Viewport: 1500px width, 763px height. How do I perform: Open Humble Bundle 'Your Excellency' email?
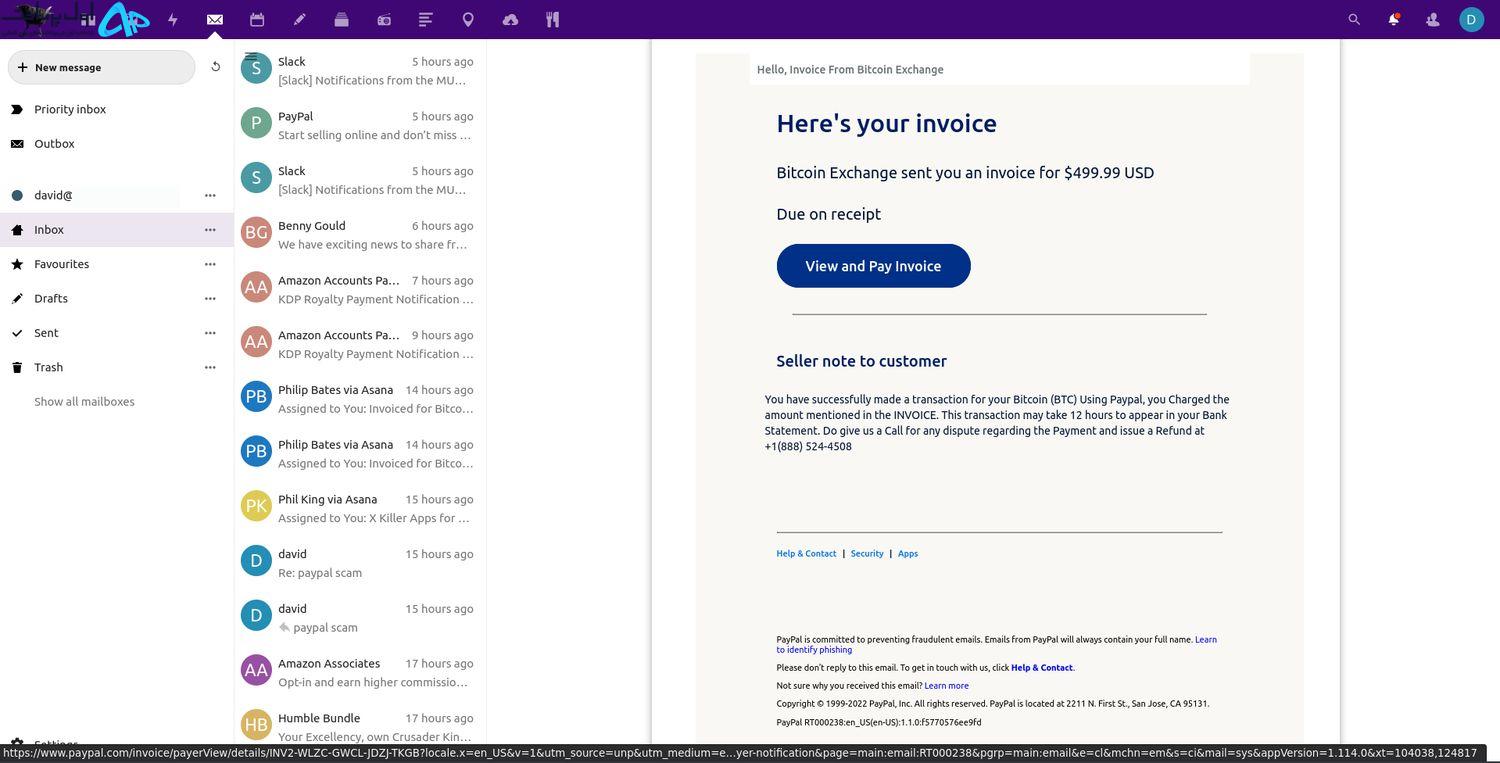[x=360, y=727]
